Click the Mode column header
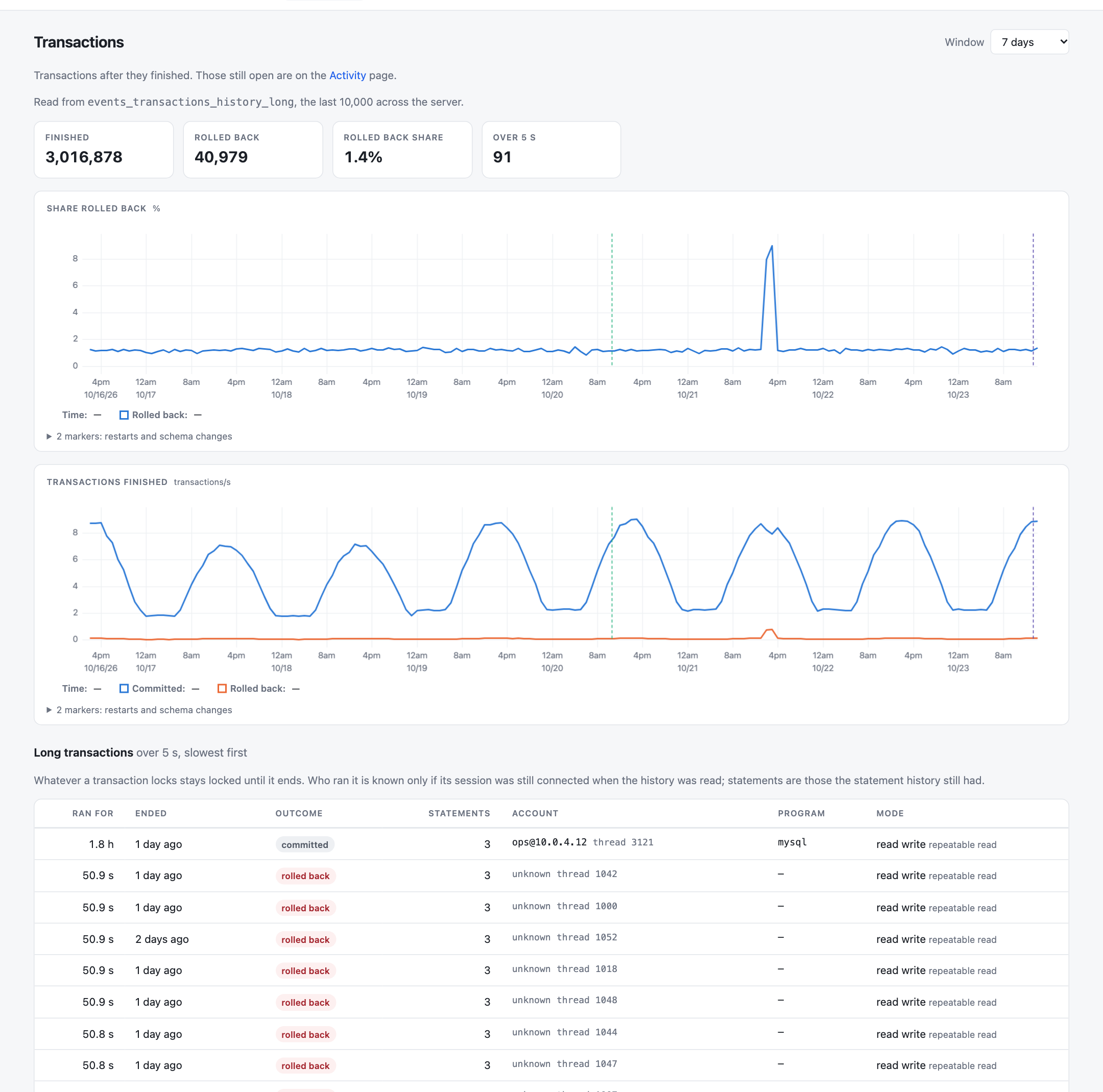Screen dimensions: 1103x1092 point(890,813)
